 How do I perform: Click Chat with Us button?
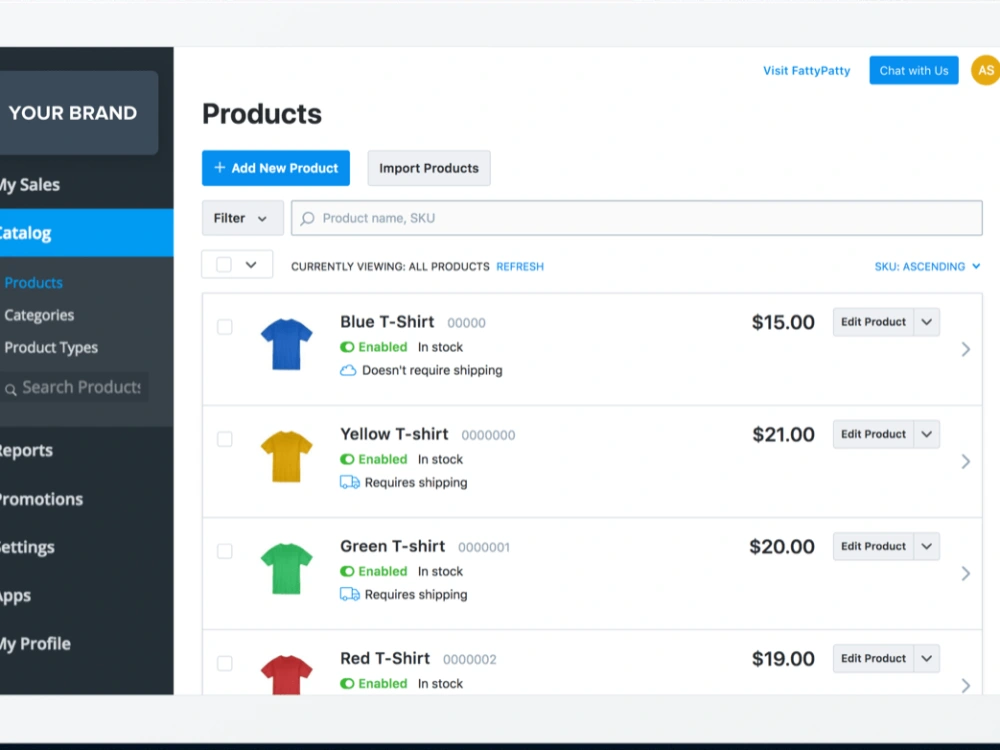[x=913, y=70]
